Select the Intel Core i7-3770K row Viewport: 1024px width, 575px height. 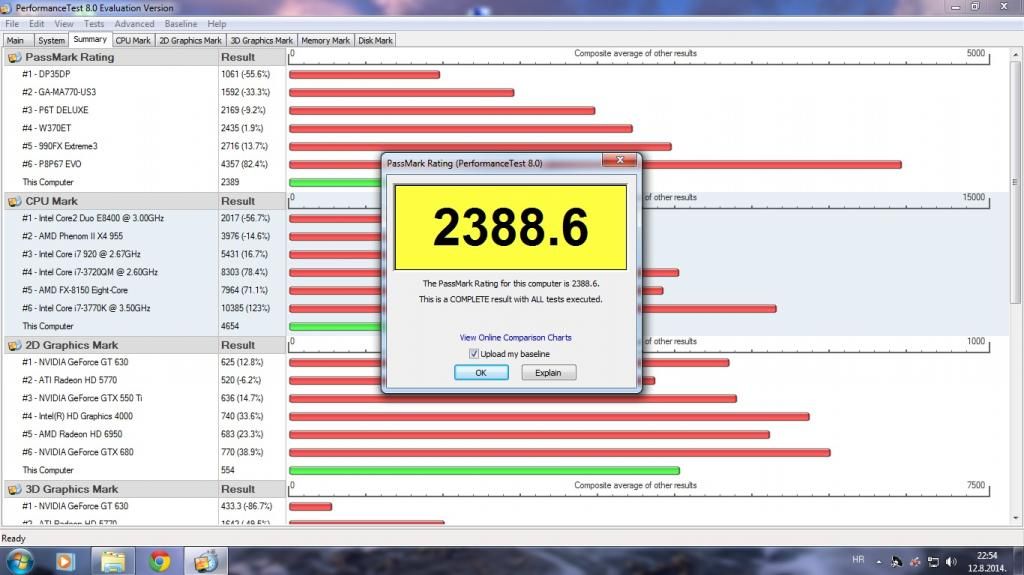[144, 308]
